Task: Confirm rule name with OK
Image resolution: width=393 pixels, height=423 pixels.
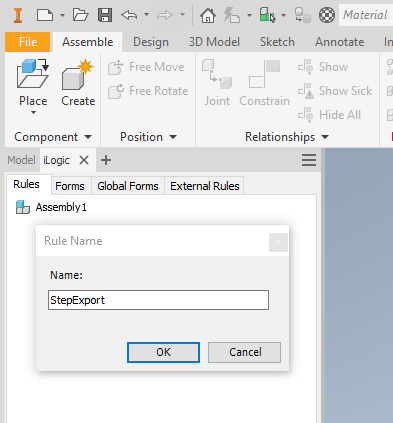Action: point(163,352)
